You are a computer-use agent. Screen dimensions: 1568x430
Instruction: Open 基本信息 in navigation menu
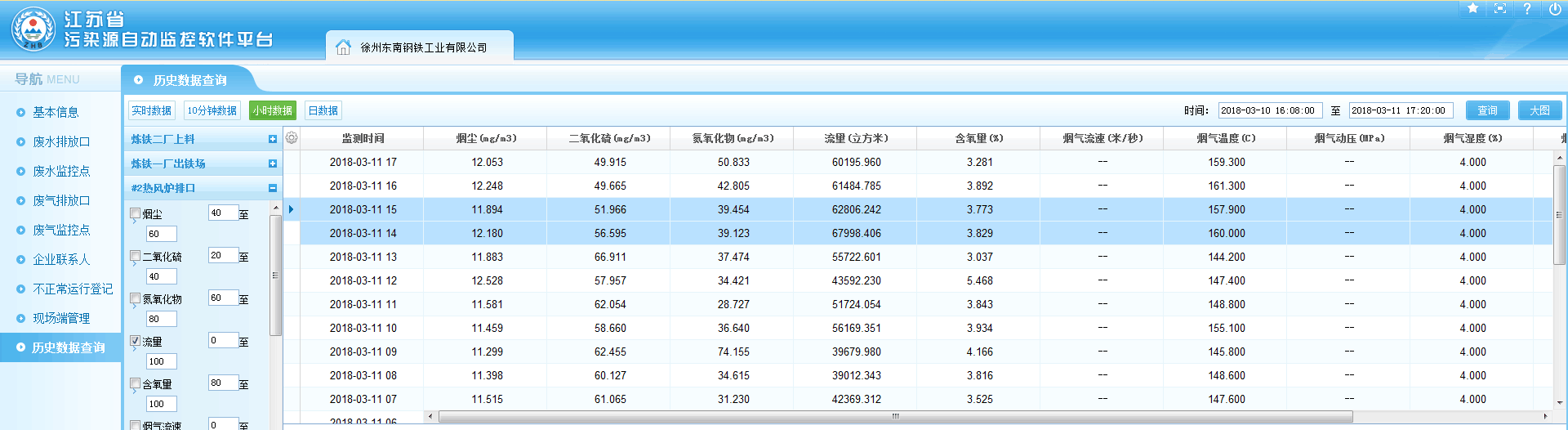[56, 113]
